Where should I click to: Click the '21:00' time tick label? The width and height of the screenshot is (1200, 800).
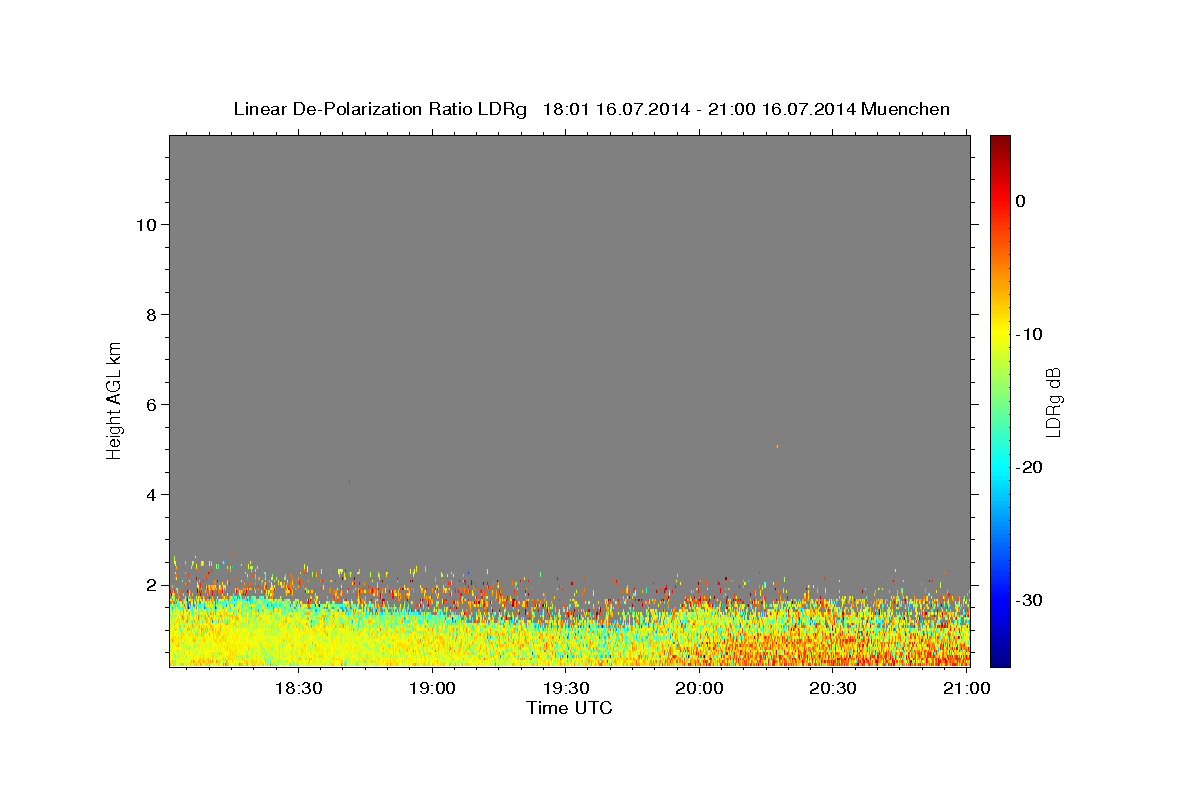pos(966,689)
